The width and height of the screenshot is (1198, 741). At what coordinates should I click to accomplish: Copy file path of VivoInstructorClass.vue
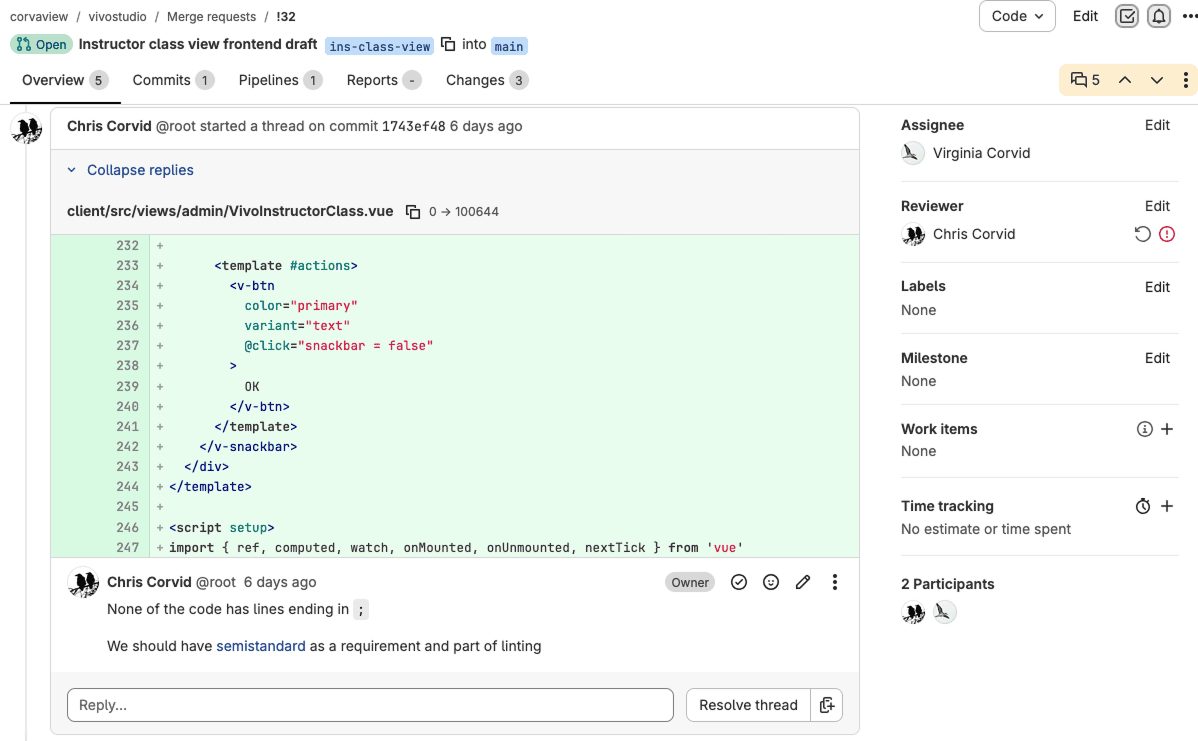pos(413,212)
